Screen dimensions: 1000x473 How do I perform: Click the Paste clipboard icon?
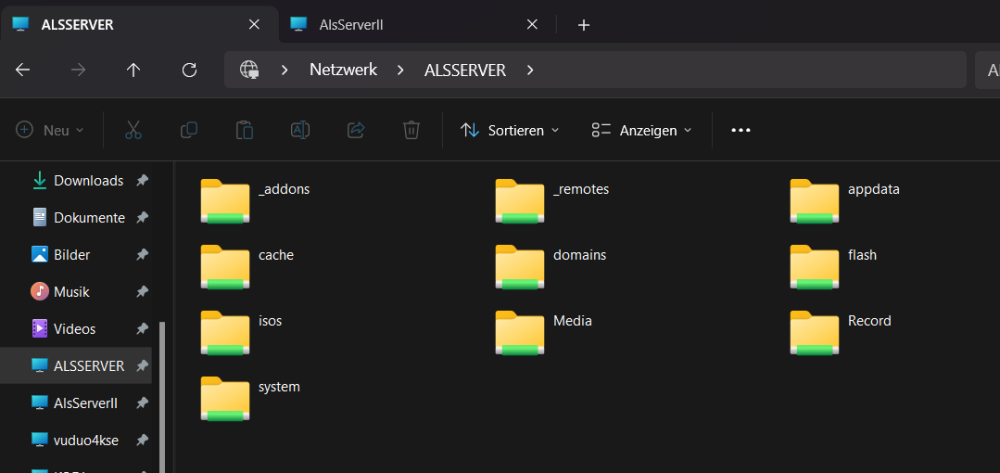(244, 130)
